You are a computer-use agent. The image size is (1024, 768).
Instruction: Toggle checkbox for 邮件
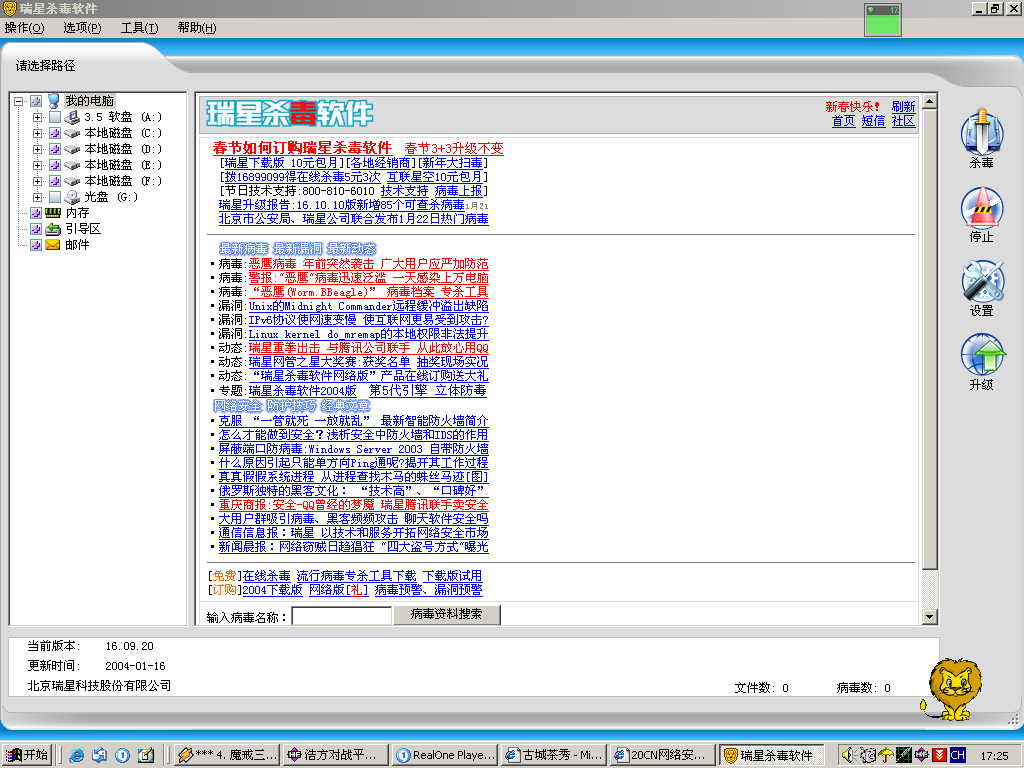(x=36, y=245)
